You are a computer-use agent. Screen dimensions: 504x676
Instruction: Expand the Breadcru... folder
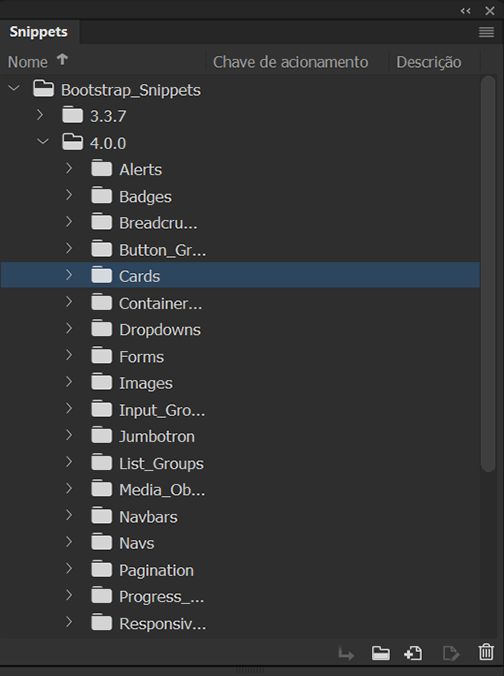click(69, 222)
